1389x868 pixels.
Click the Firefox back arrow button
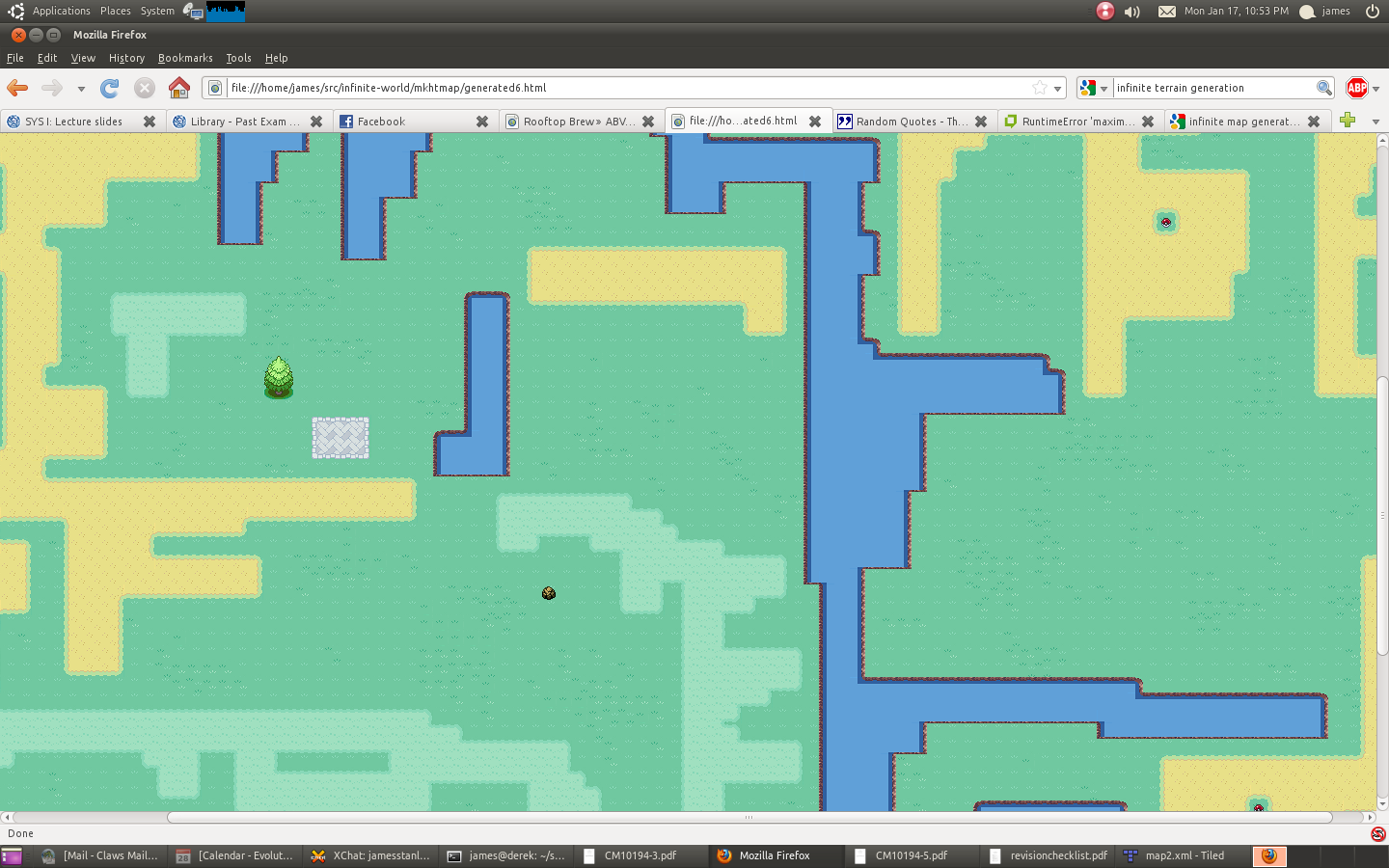[x=17, y=88]
